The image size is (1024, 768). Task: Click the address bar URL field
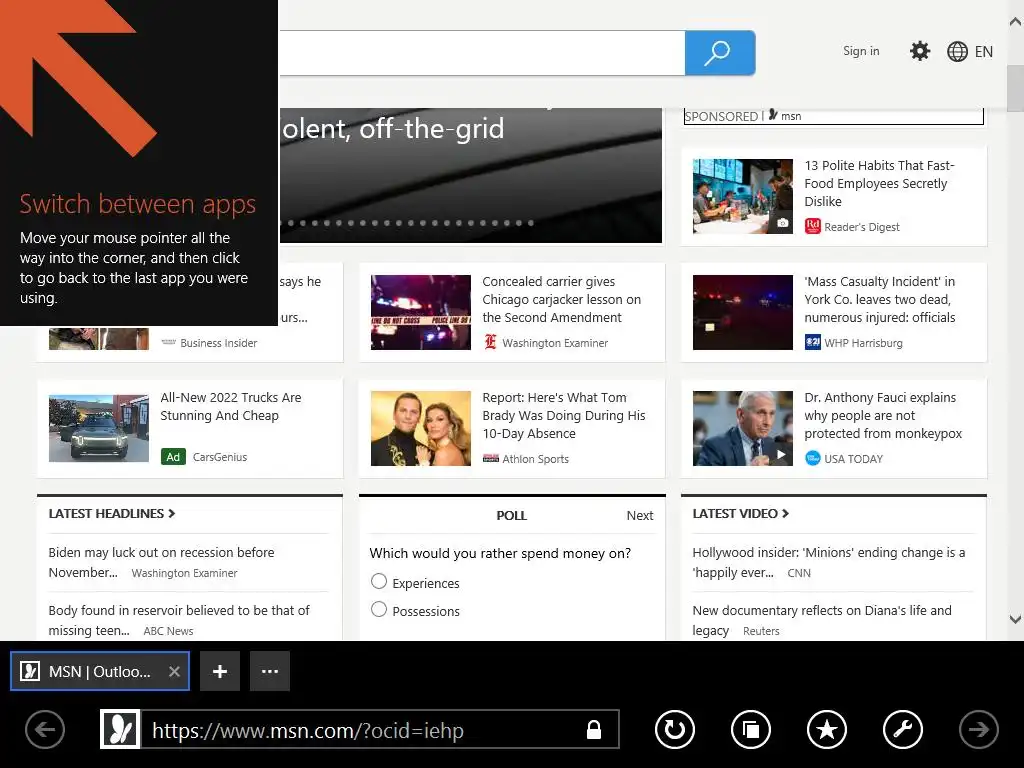pyautogui.click(x=379, y=729)
